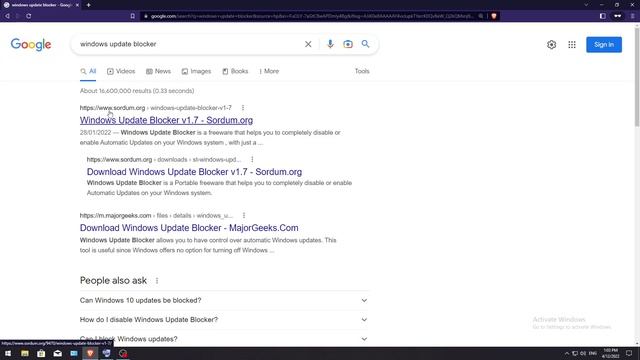The image size is (640, 360).
Task: Open File Explorer from taskbar
Action: point(25,353)
